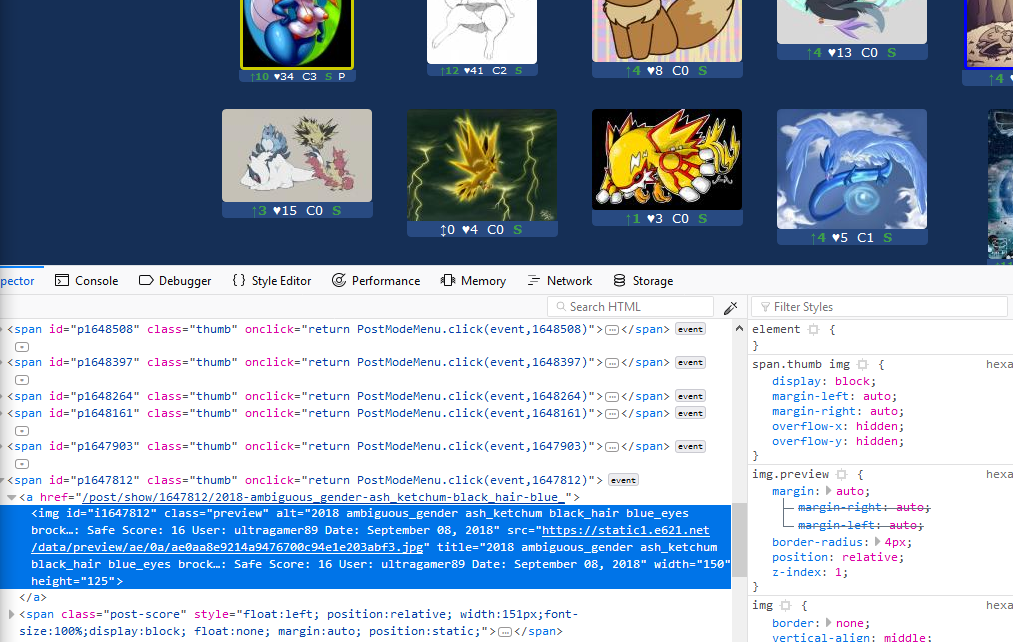1013x642 pixels.
Task: Expand the ellipsis badge in span p1647903
Action: click(612, 447)
